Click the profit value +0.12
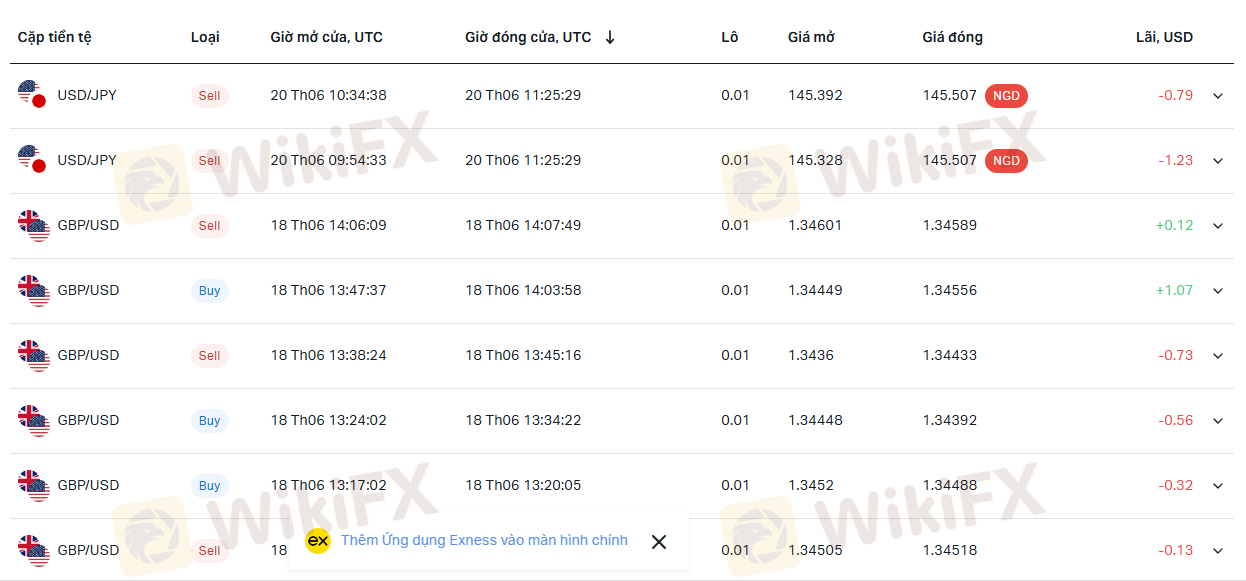1246x581 pixels. [x=1174, y=225]
